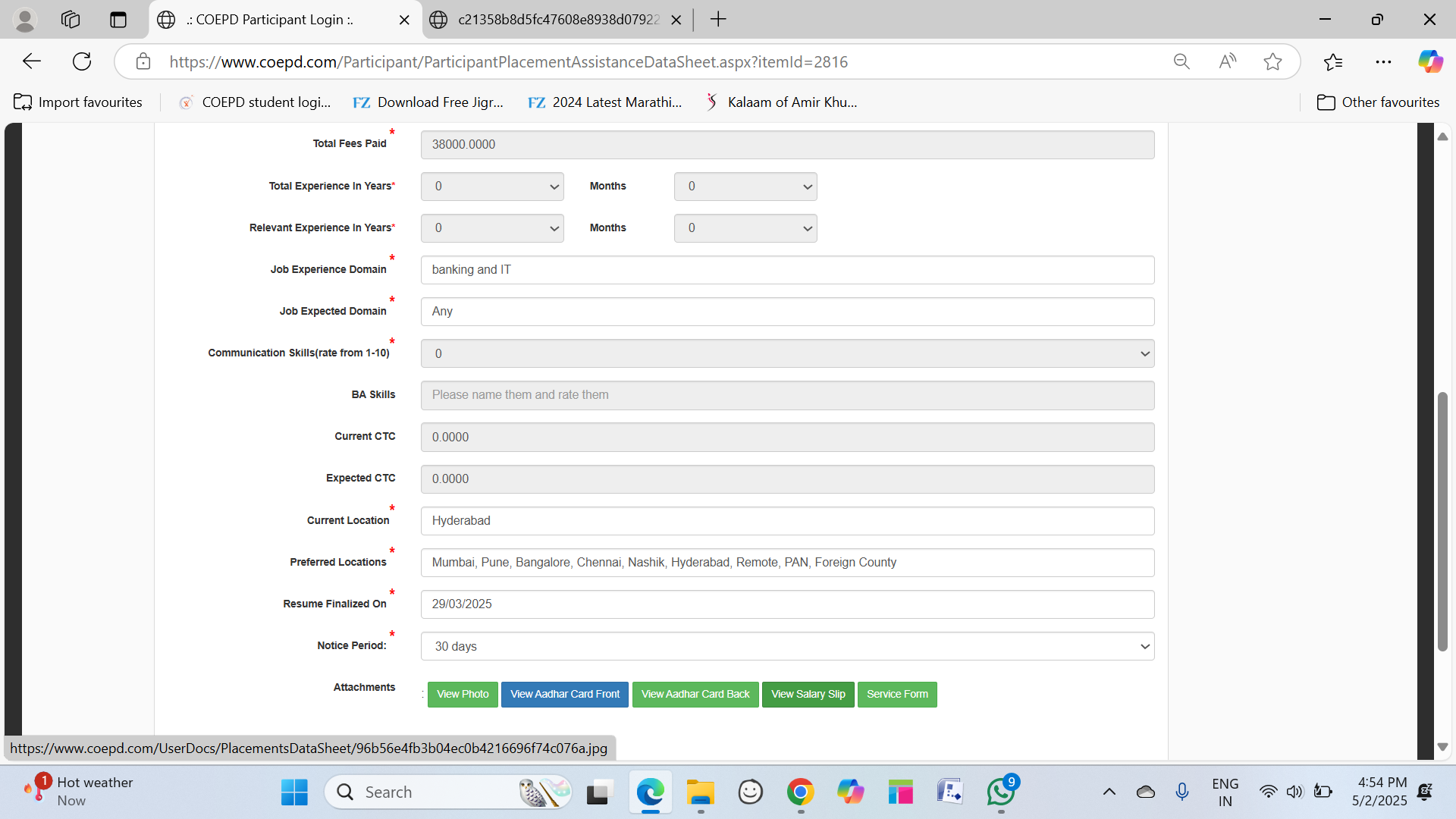
Task: Click View Photo button
Action: pos(463,695)
